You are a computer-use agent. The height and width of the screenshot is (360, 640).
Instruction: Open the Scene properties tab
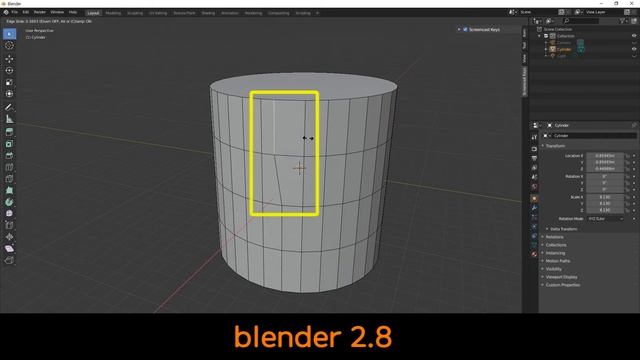(x=534, y=177)
